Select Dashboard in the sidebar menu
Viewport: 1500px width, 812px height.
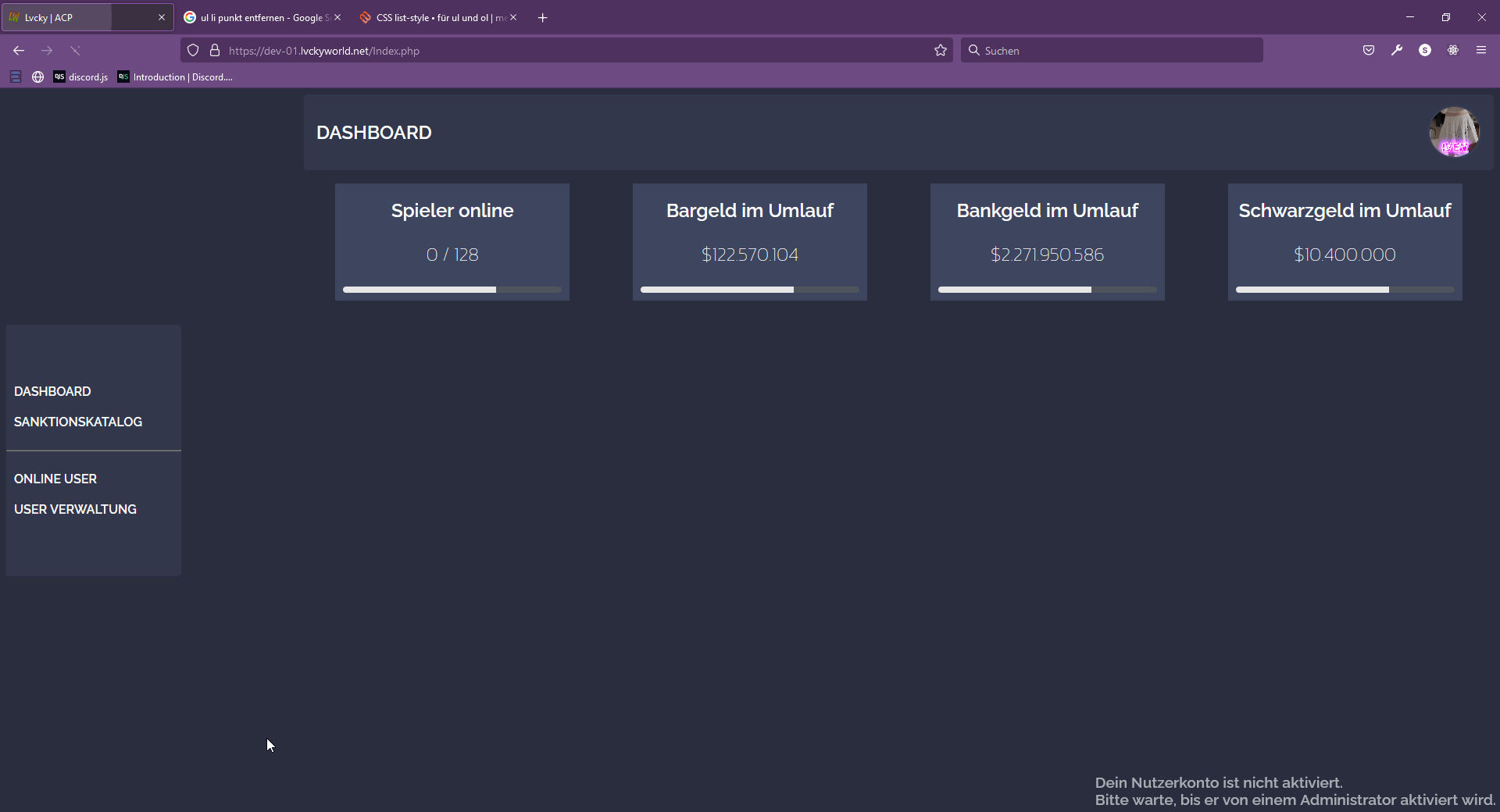tap(52, 391)
